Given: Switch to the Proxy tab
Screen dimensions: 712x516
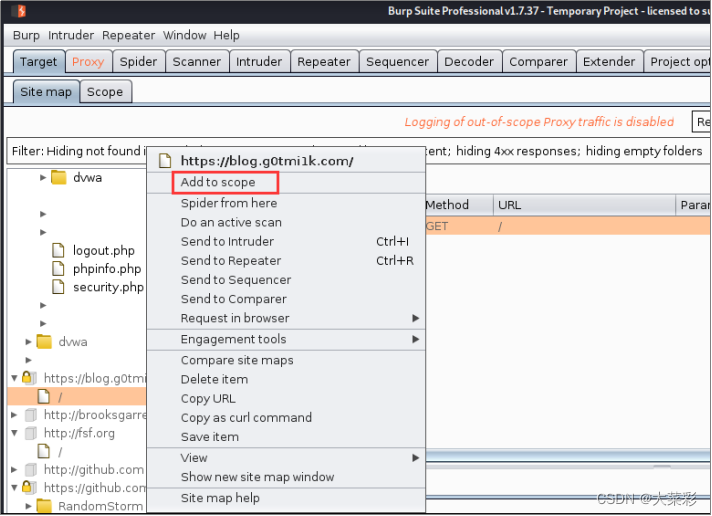Looking at the screenshot, I should coord(88,62).
